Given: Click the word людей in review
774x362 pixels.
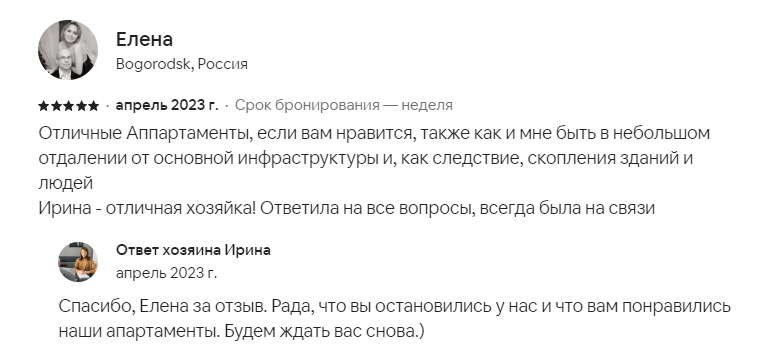Looking at the screenshot, I should click(66, 184).
